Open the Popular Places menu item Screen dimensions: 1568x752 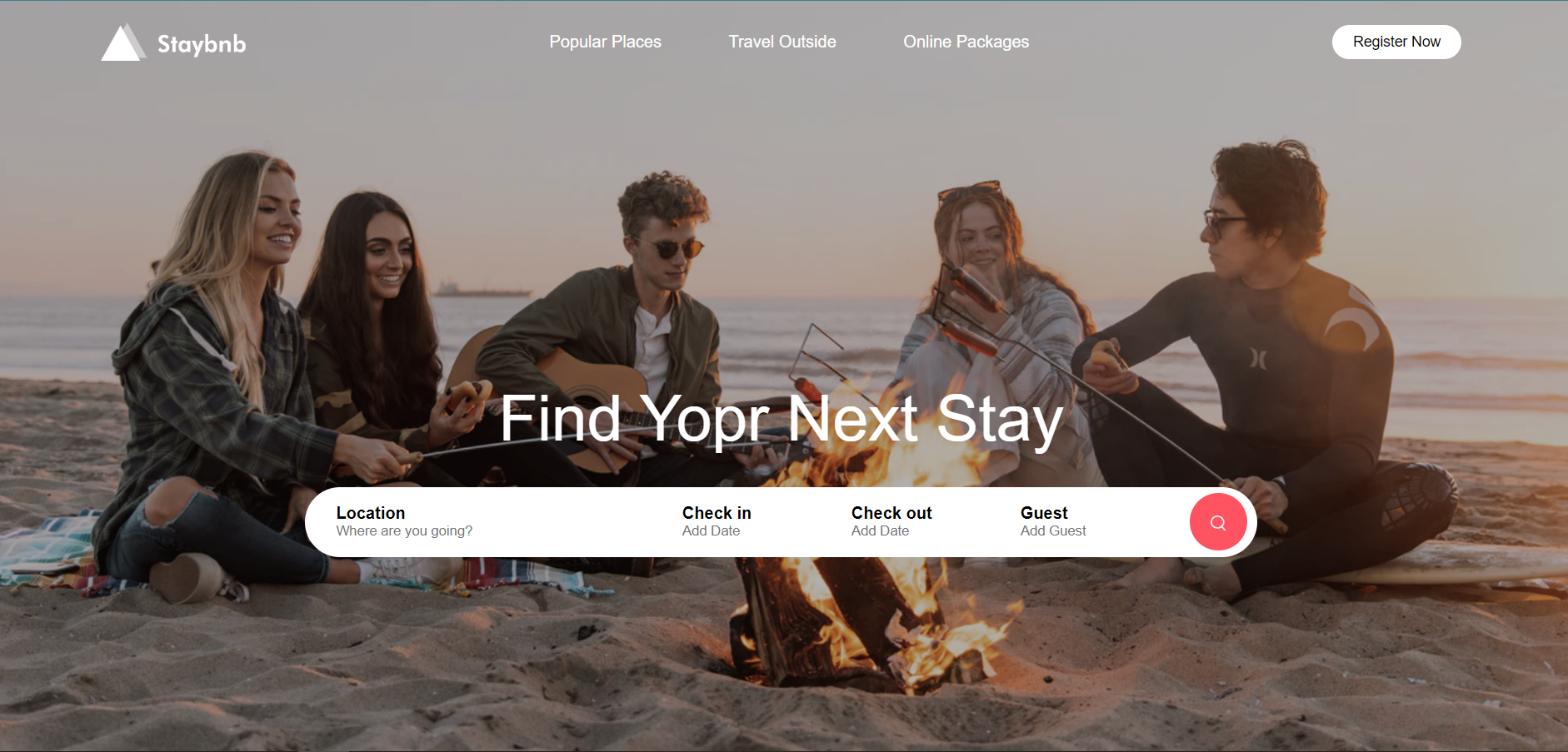pos(605,42)
